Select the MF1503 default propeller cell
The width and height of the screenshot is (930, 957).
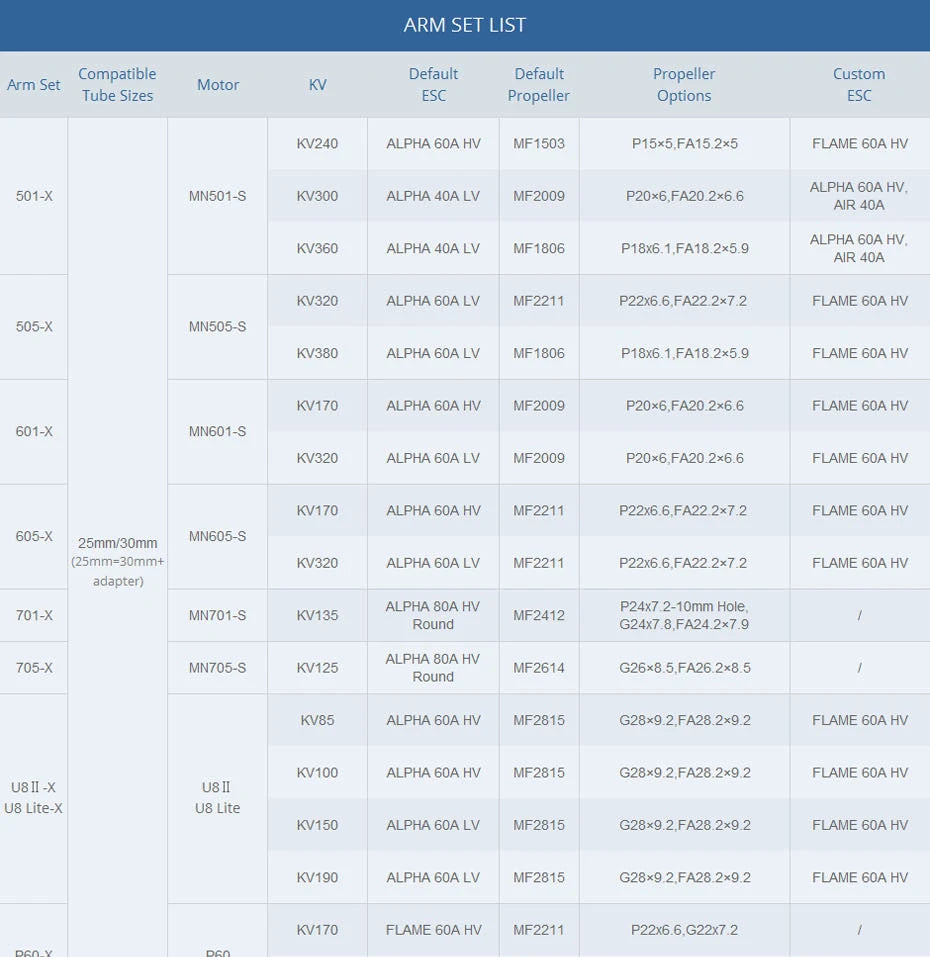[539, 144]
